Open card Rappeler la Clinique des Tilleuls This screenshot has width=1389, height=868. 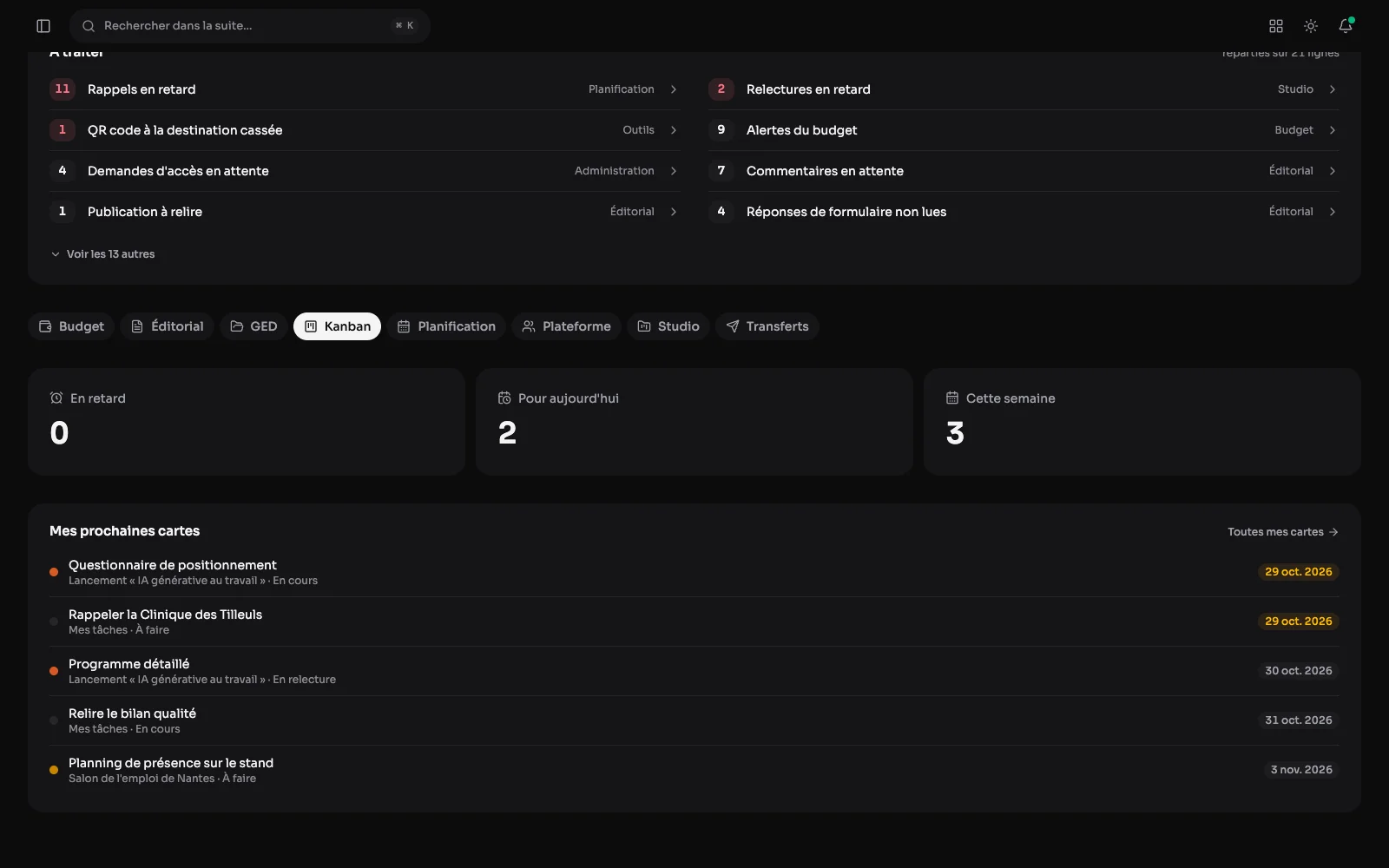tap(694, 621)
